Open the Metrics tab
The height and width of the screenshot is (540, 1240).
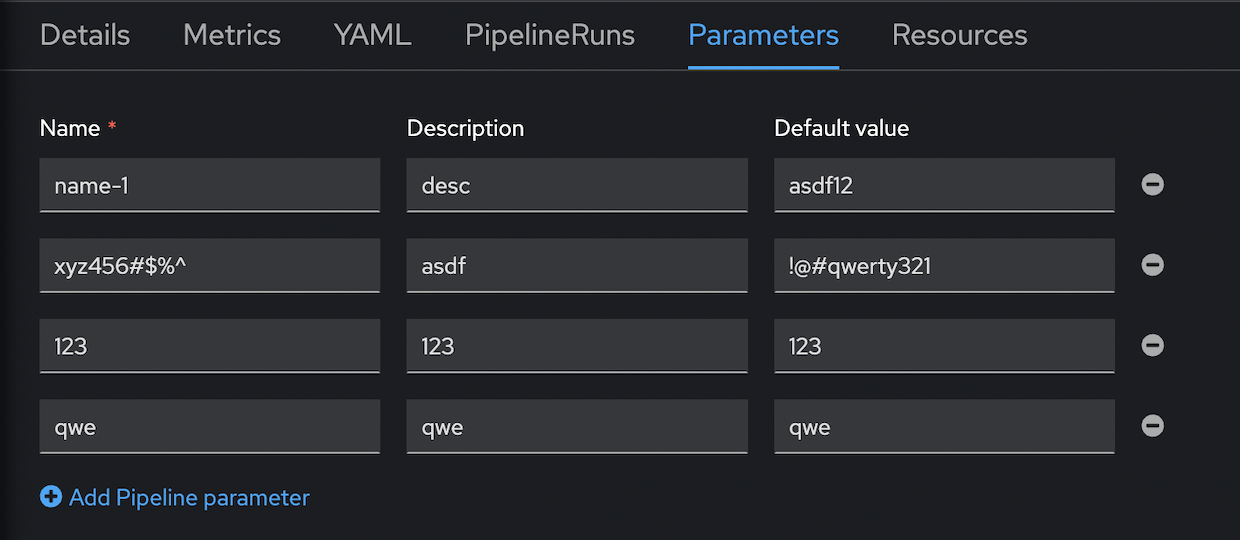pos(232,35)
